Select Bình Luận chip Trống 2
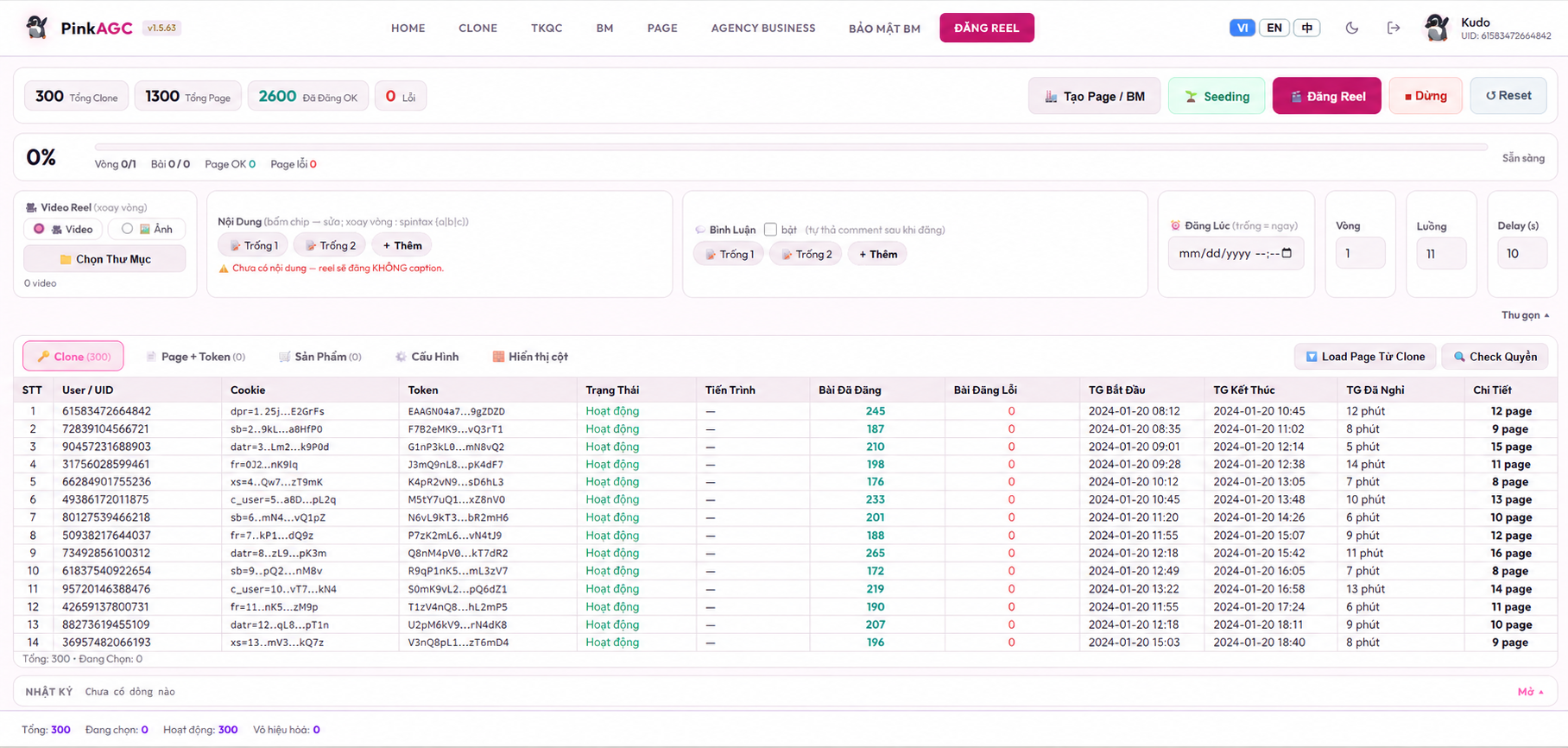The image size is (1568, 748). coord(806,254)
